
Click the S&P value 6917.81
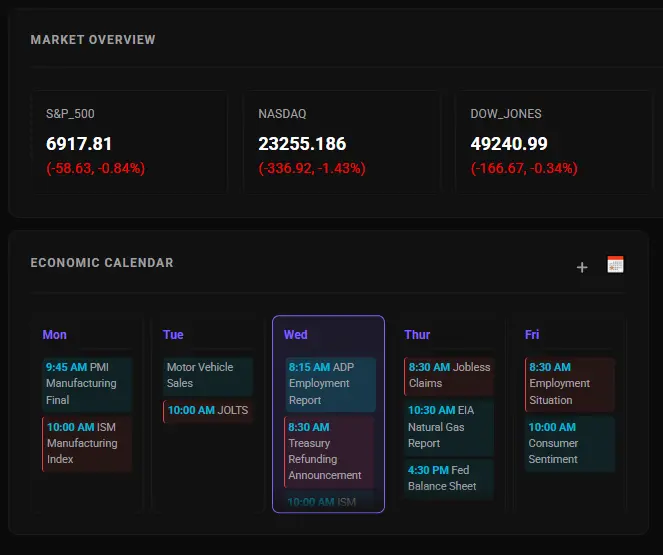79,144
